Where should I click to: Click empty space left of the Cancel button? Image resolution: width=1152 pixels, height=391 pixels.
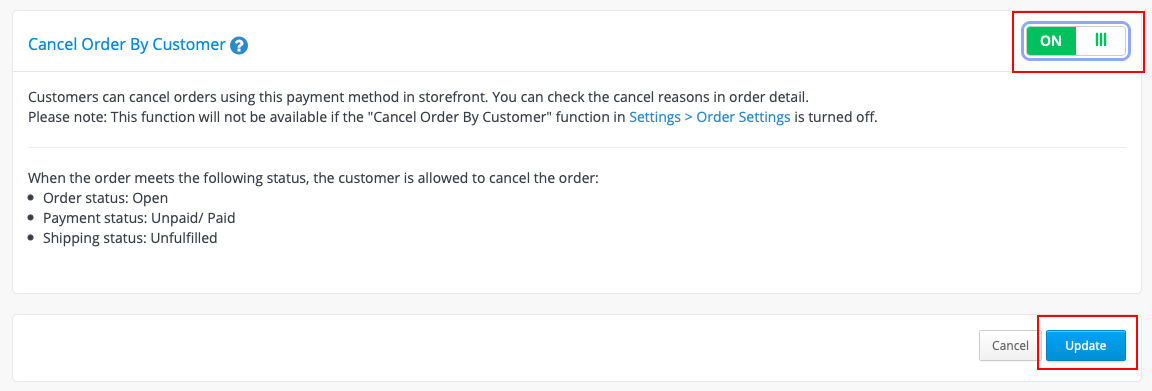pyautogui.click(x=492, y=345)
